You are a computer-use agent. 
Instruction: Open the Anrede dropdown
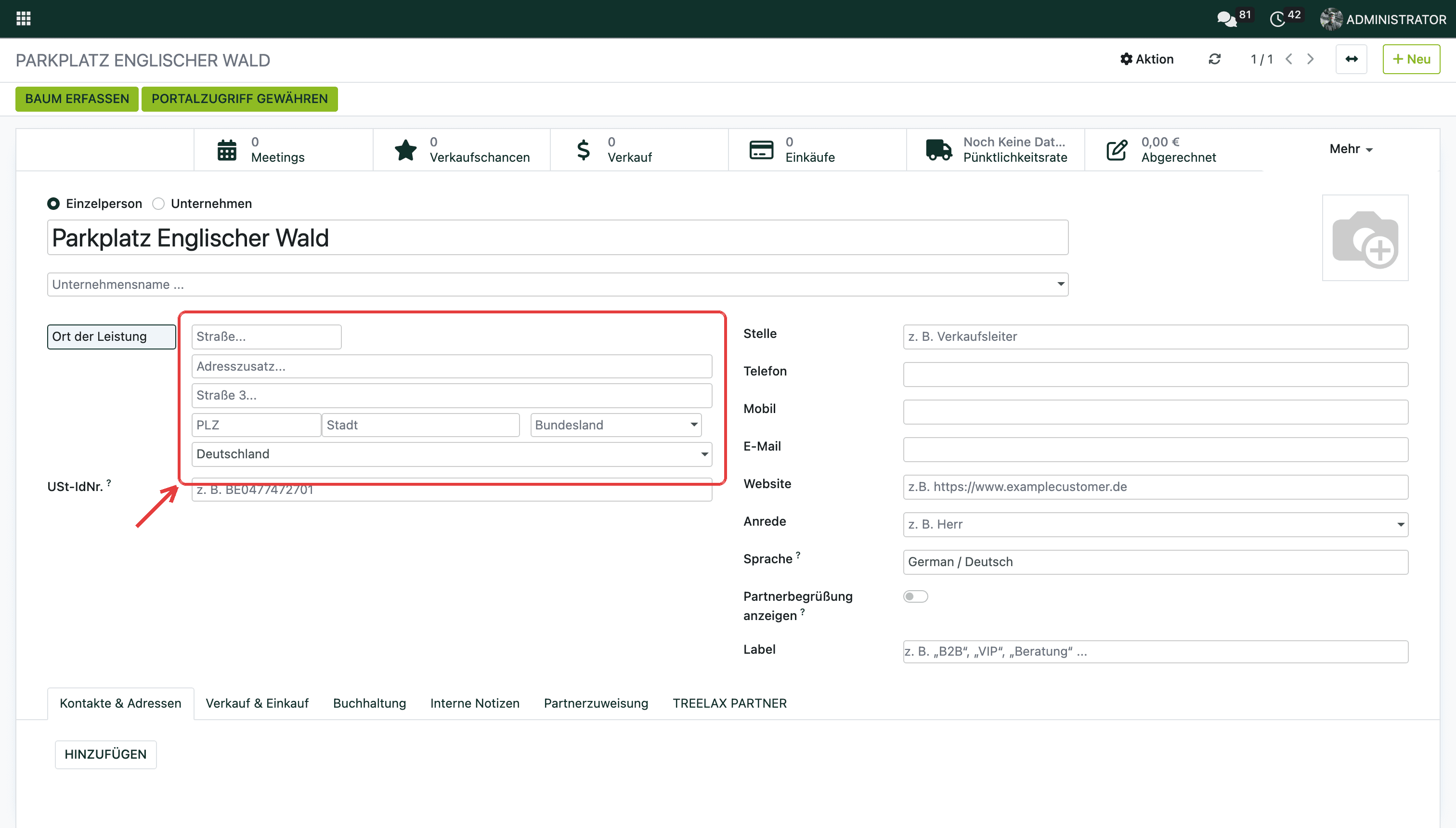(x=1155, y=524)
